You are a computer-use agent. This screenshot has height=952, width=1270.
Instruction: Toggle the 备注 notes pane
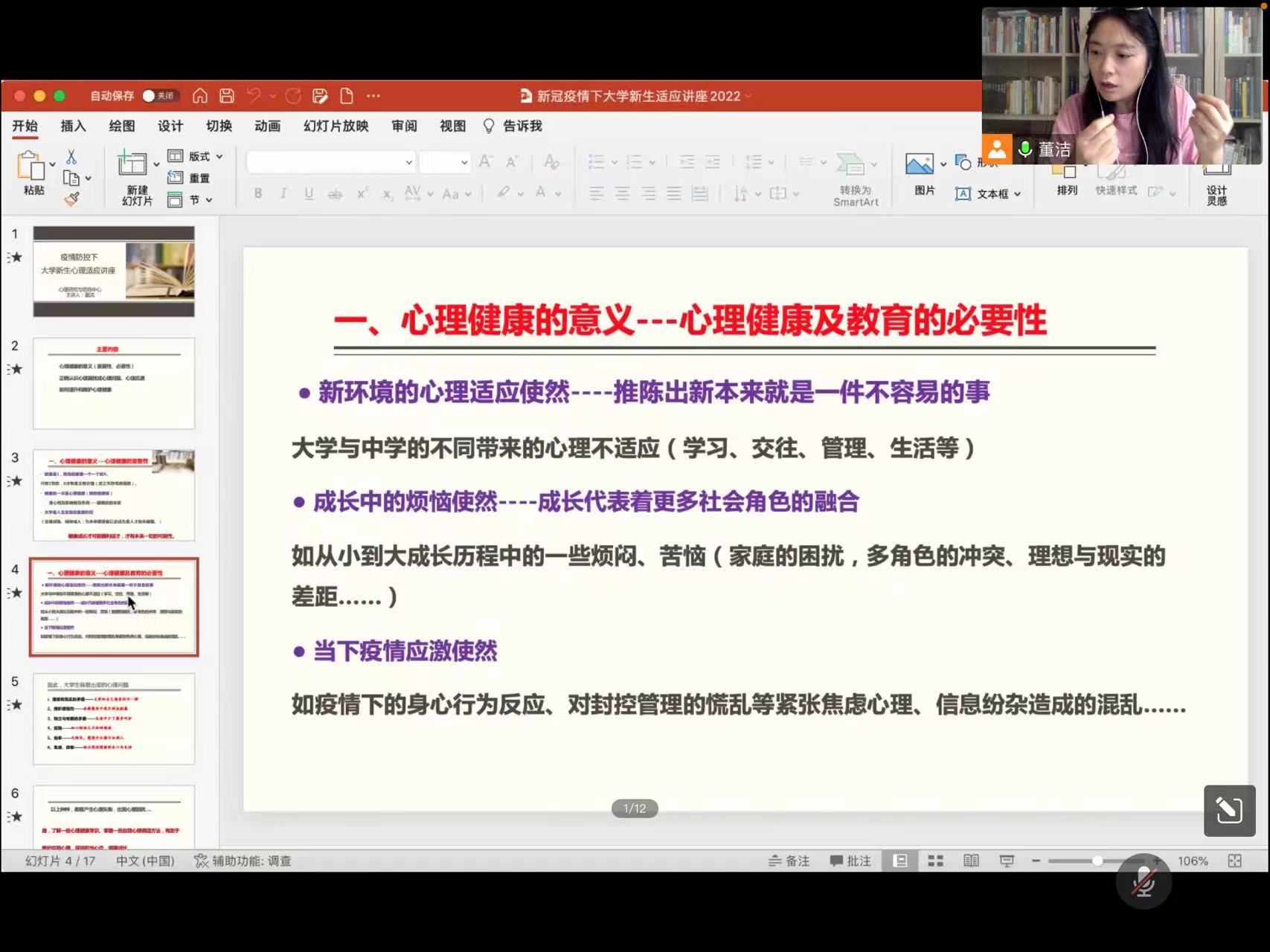(789, 861)
